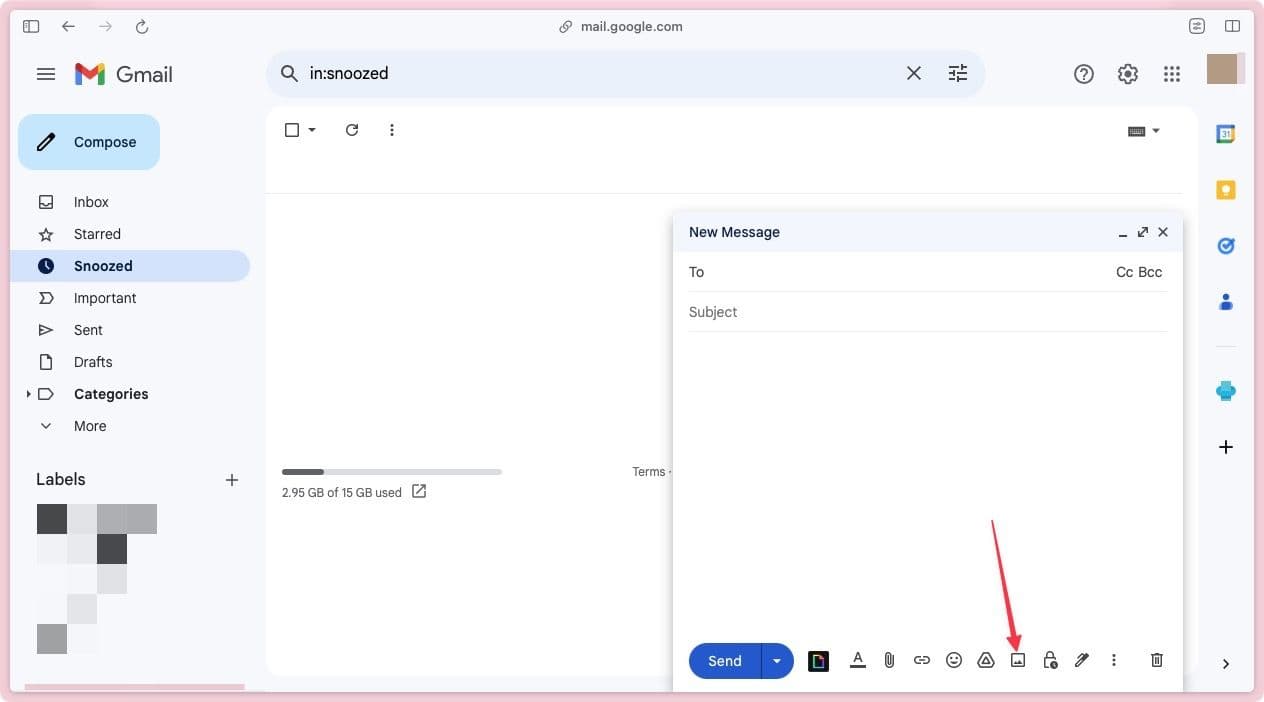Open the Starred mail section
The height and width of the screenshot is (702, 1264).
click(97, 233)
